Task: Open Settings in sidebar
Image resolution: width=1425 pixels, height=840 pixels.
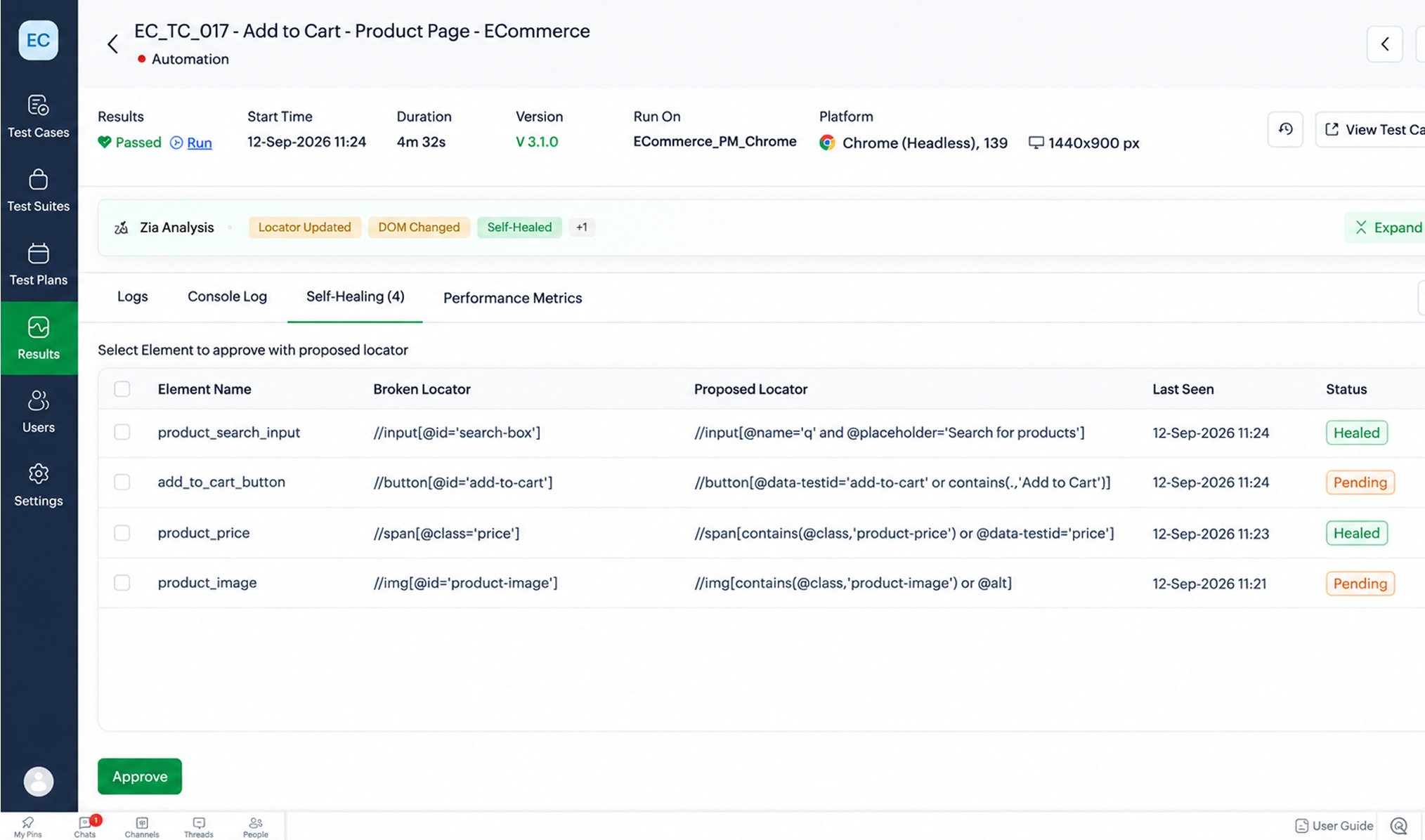Action: 38,485
